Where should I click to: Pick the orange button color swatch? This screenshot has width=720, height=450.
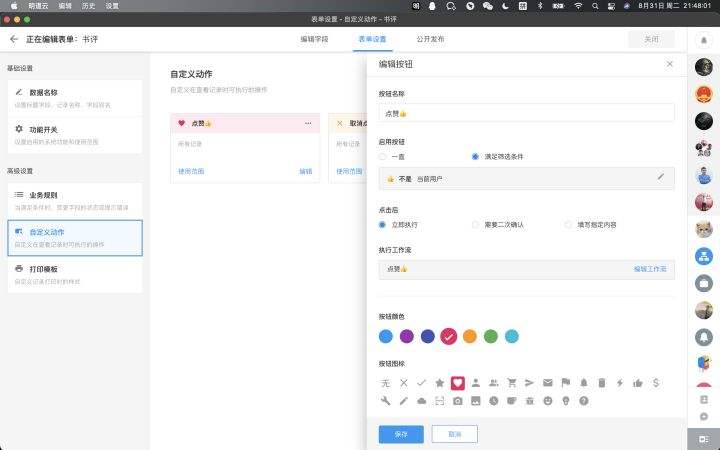pos(470,336)
